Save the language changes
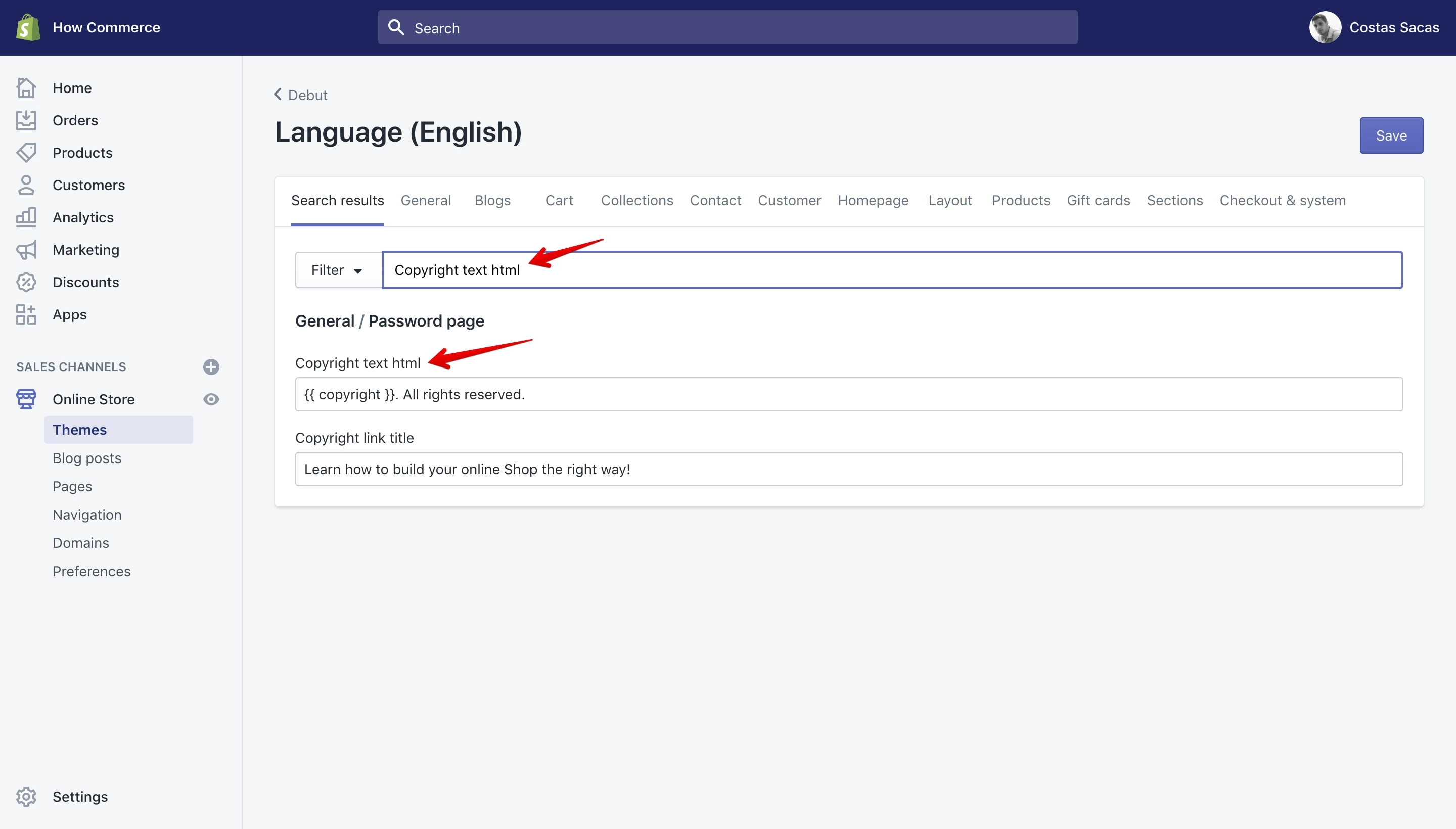Screen dimensions: 1456x829 pos(1392,135)
